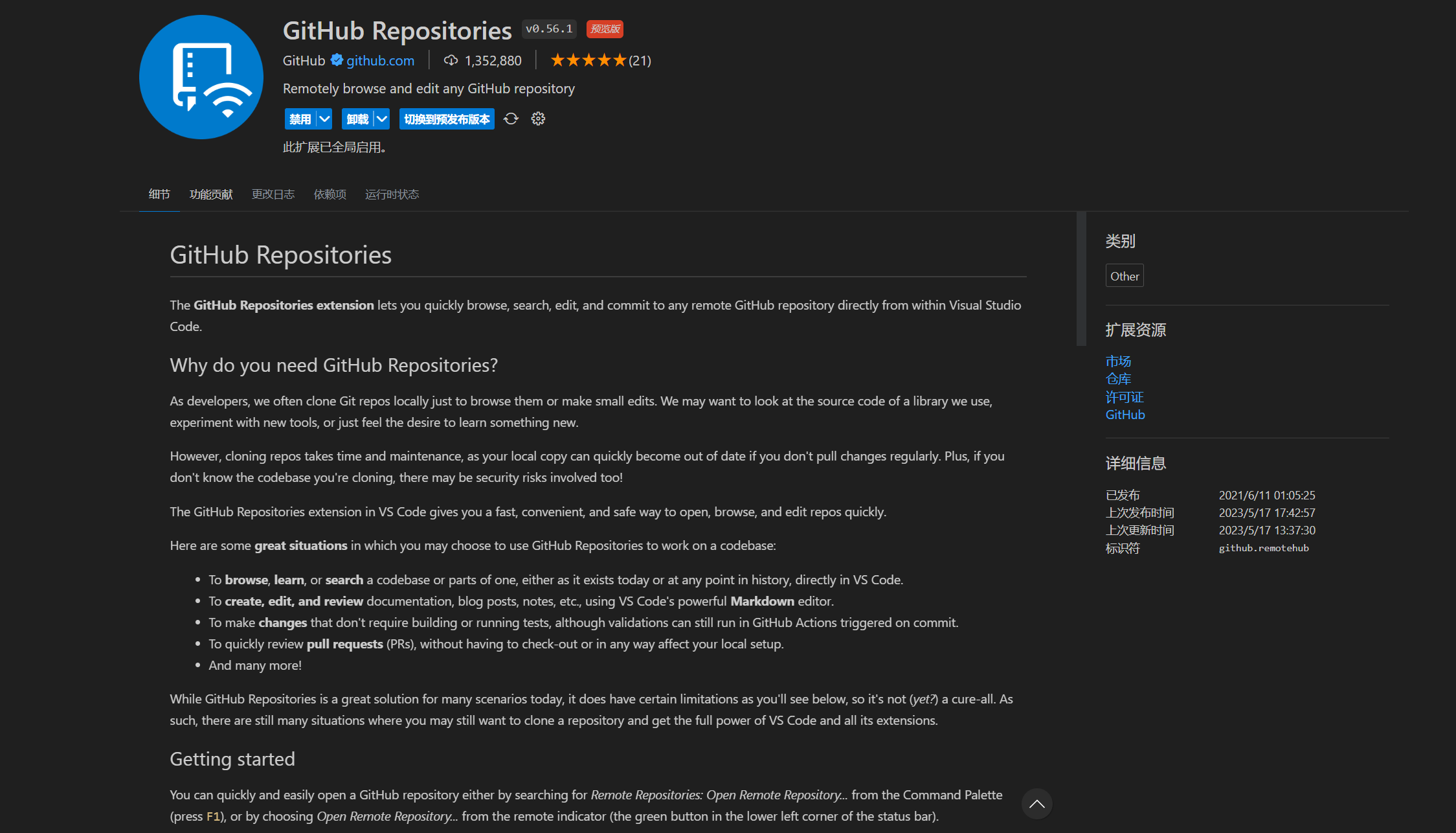Image resolution: width=1456 pixels, height=833 pixels.
Task: Click the 2023/5/17 17:42:57 release time
Action: coord(1267,512)
